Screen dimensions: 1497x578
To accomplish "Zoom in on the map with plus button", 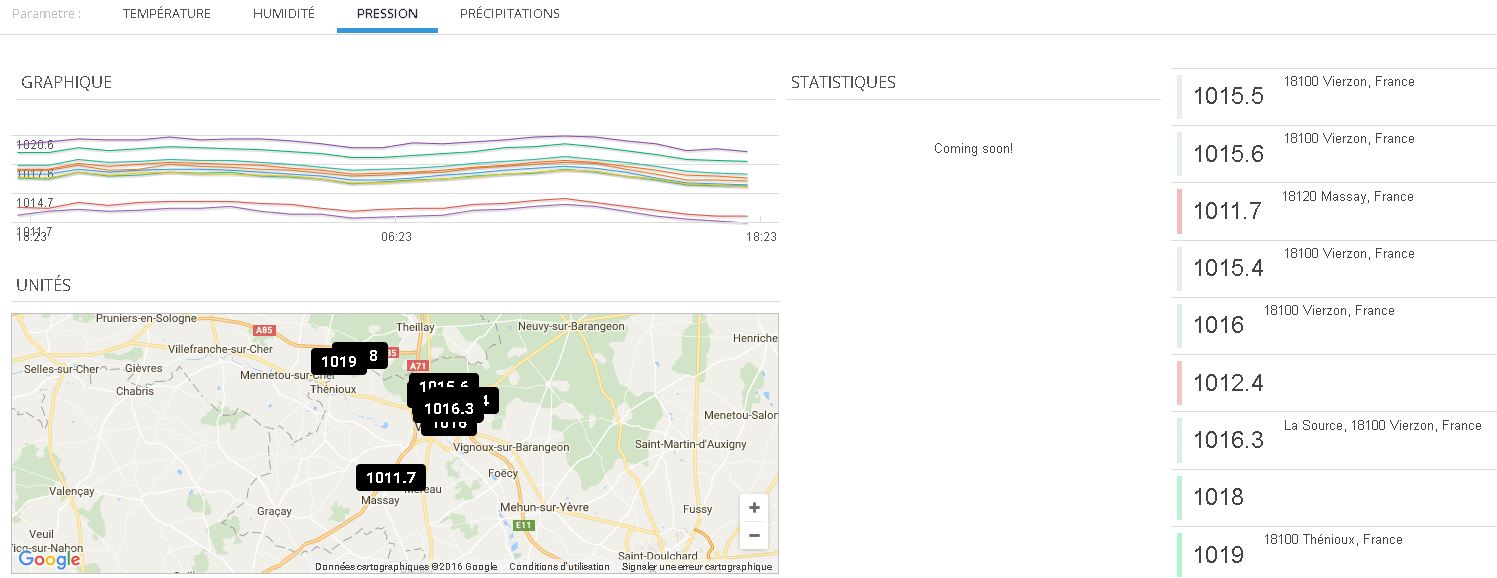I will coord(754,508).
